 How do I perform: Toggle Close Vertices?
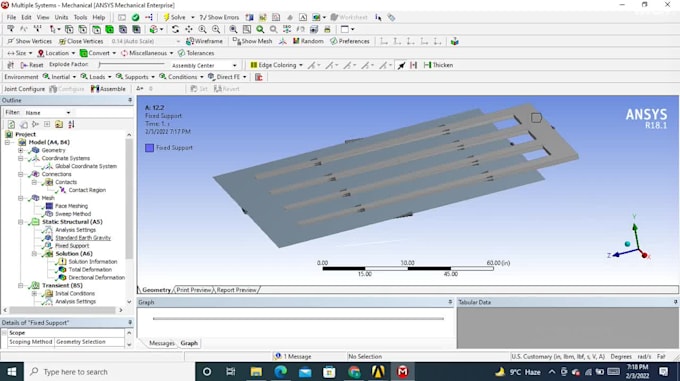81,41
